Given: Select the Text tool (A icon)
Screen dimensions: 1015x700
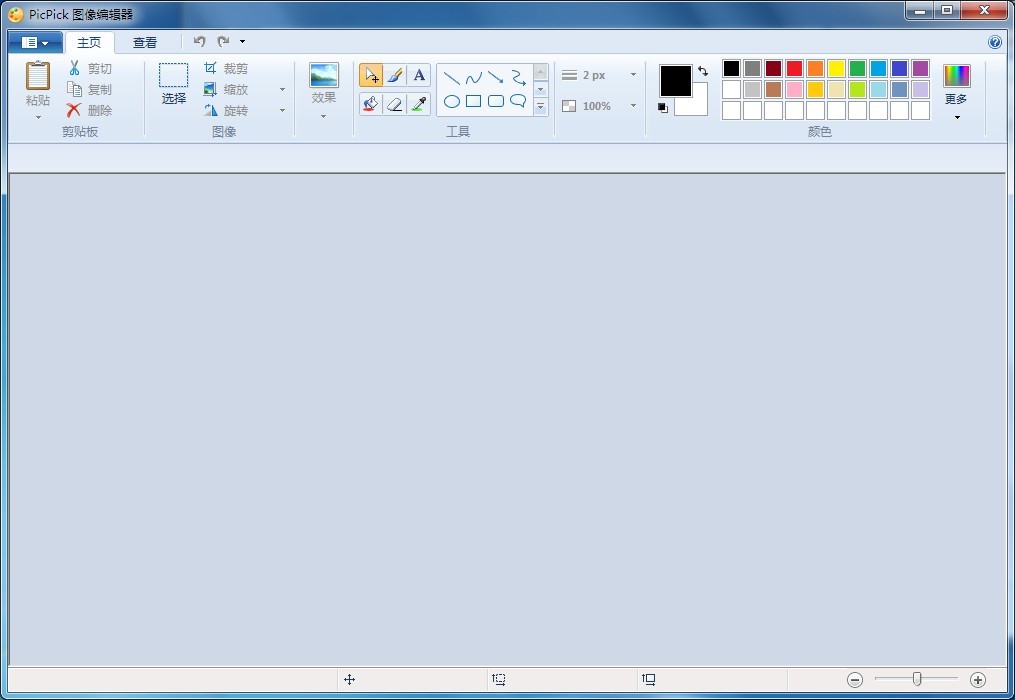Looking at the screenshot, I should tap(419, 76).
